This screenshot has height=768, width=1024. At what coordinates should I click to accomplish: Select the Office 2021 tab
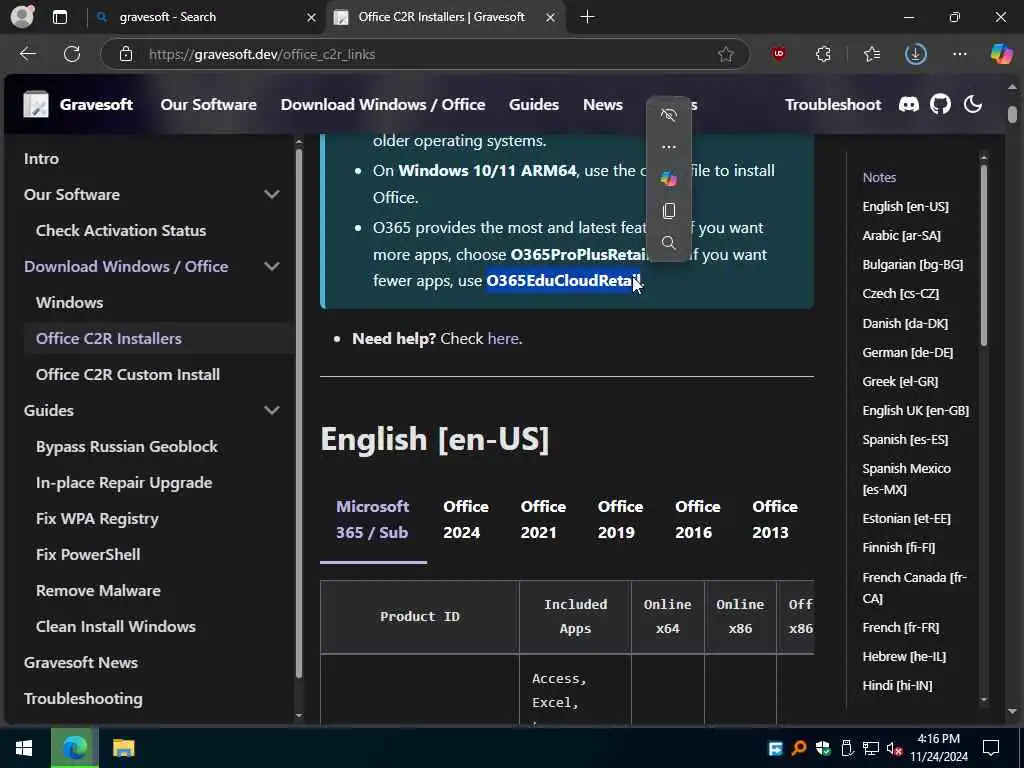pyautogui.click(x=543, y=520)
